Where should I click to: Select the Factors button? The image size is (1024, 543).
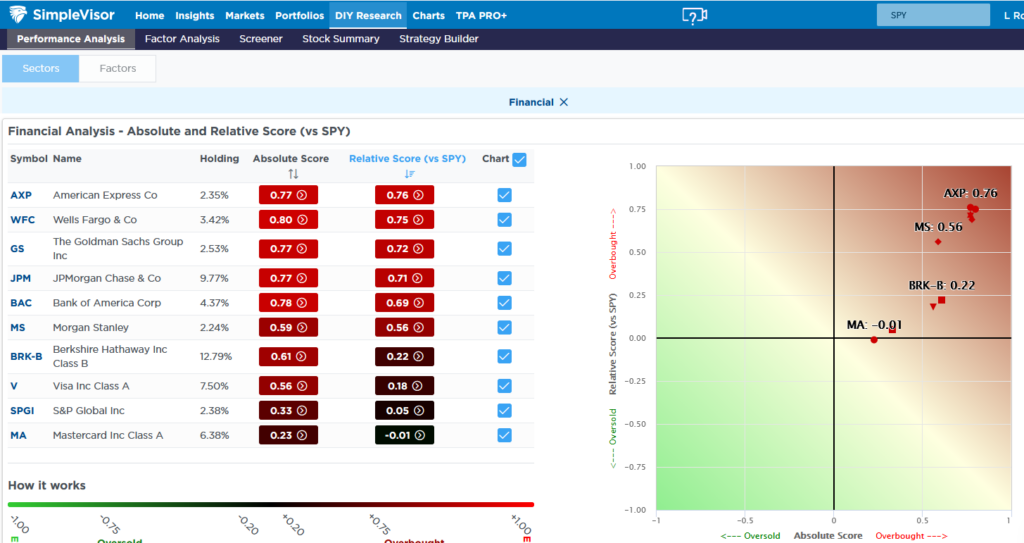118,69
